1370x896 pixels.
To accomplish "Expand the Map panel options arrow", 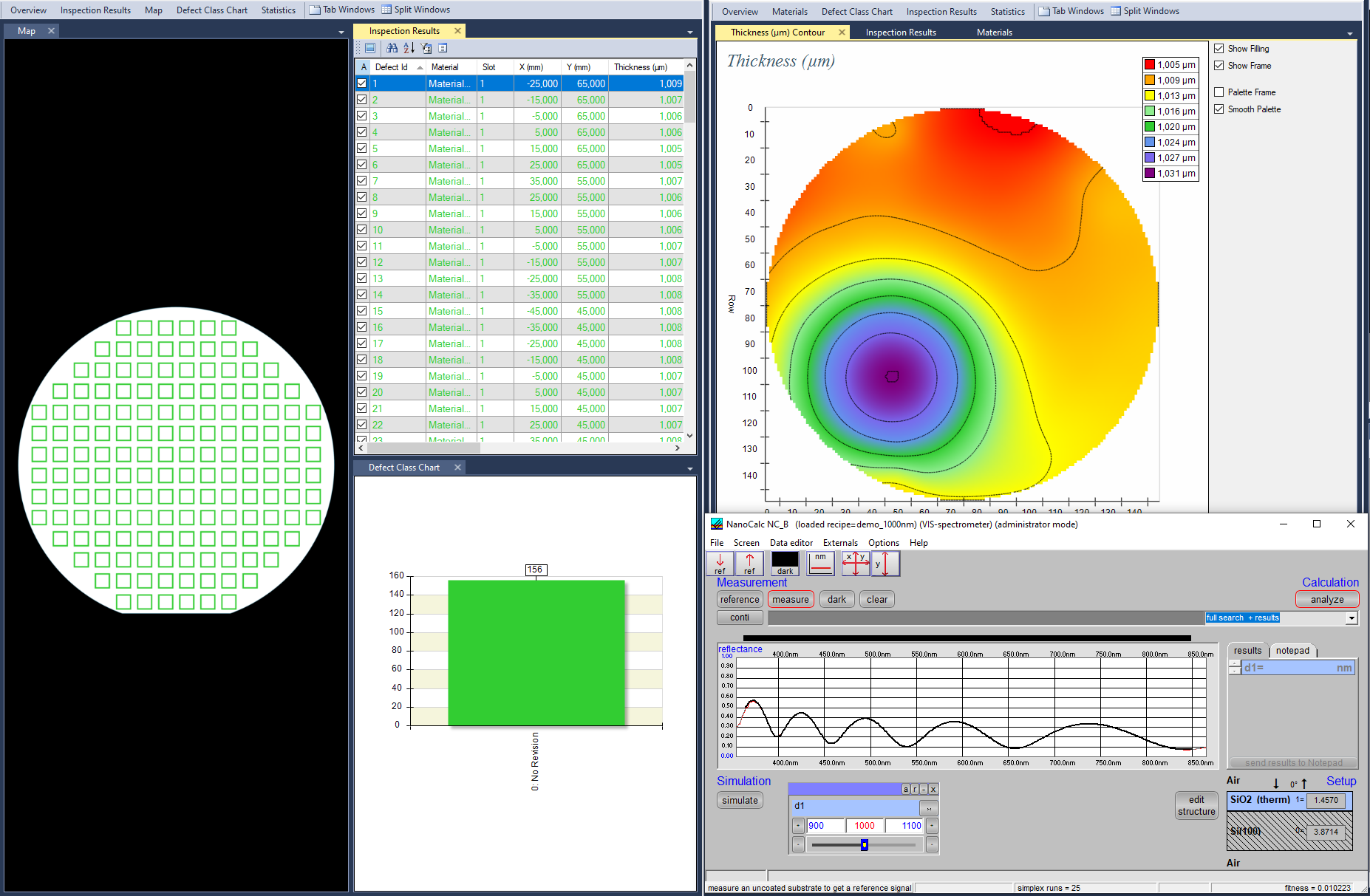I will pos(341,33).
